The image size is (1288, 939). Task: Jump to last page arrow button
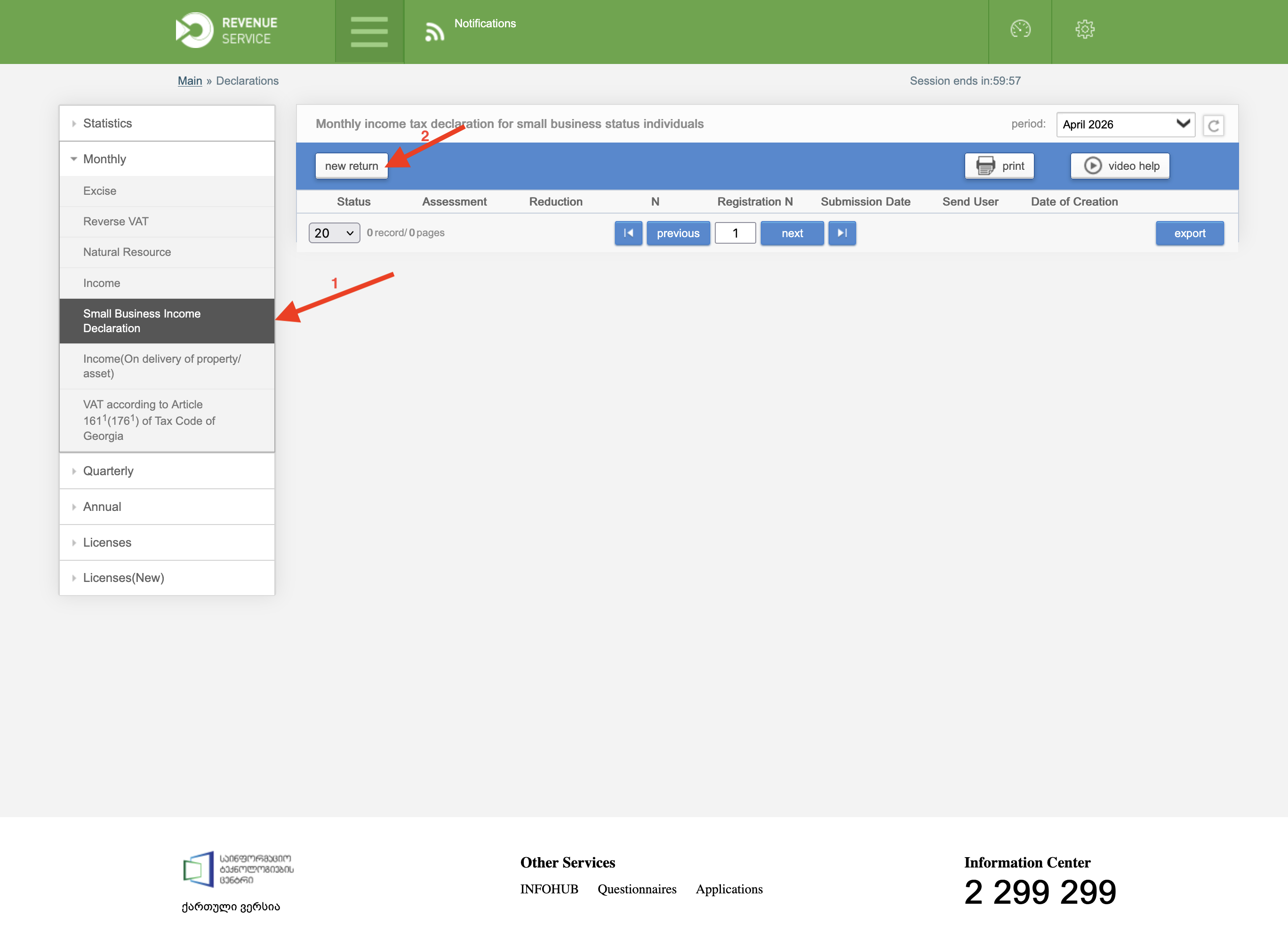[841, 233]
